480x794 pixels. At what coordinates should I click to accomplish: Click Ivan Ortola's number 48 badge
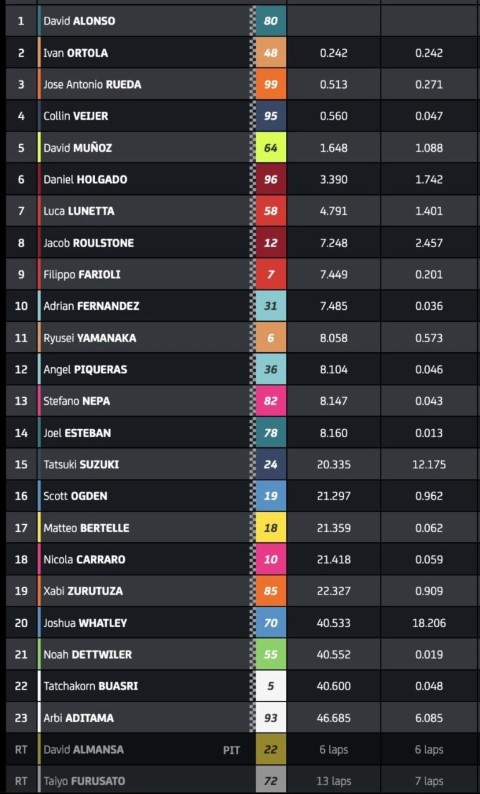pos(270,53)
